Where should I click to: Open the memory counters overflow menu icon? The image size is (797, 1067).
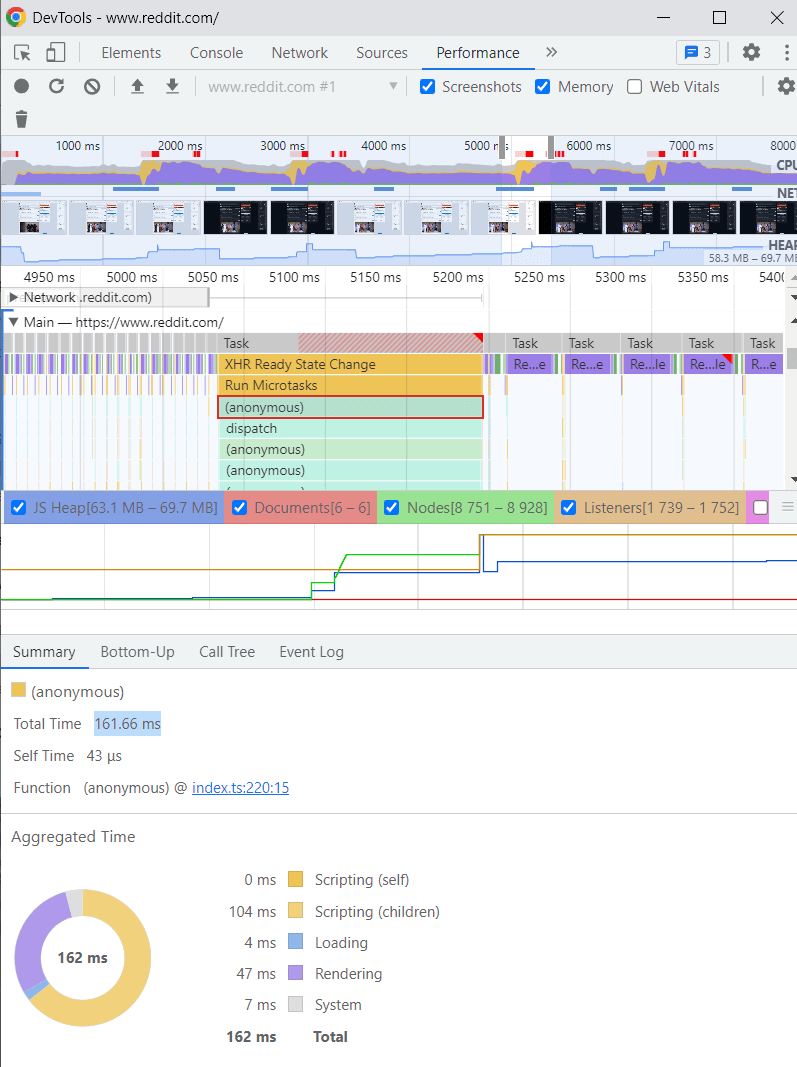point(787,507)
